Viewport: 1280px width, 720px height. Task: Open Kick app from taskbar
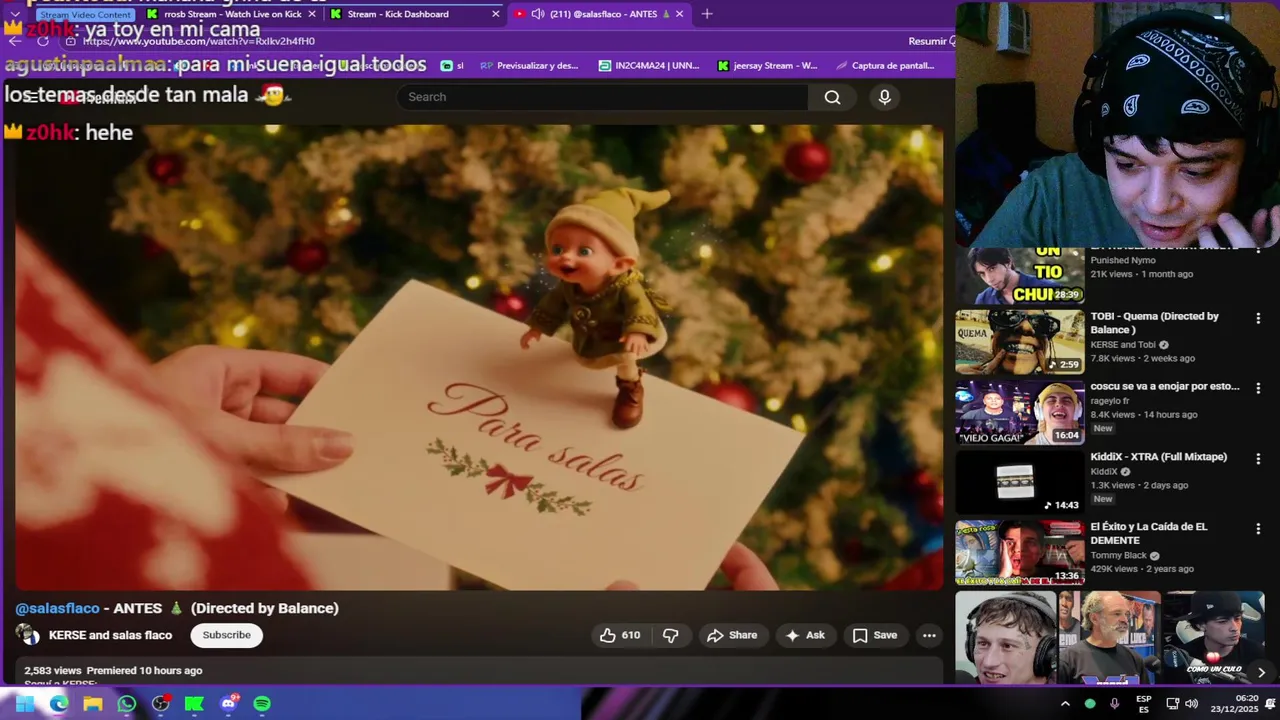point(194,704)
